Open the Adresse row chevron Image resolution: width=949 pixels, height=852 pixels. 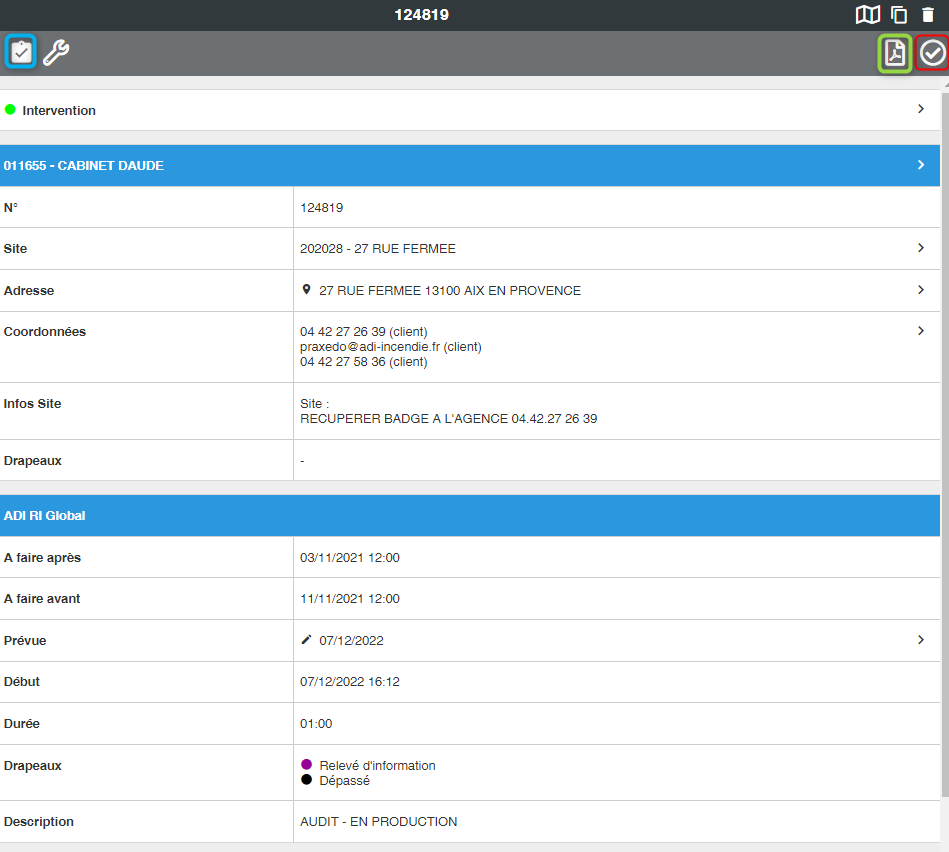921,290
